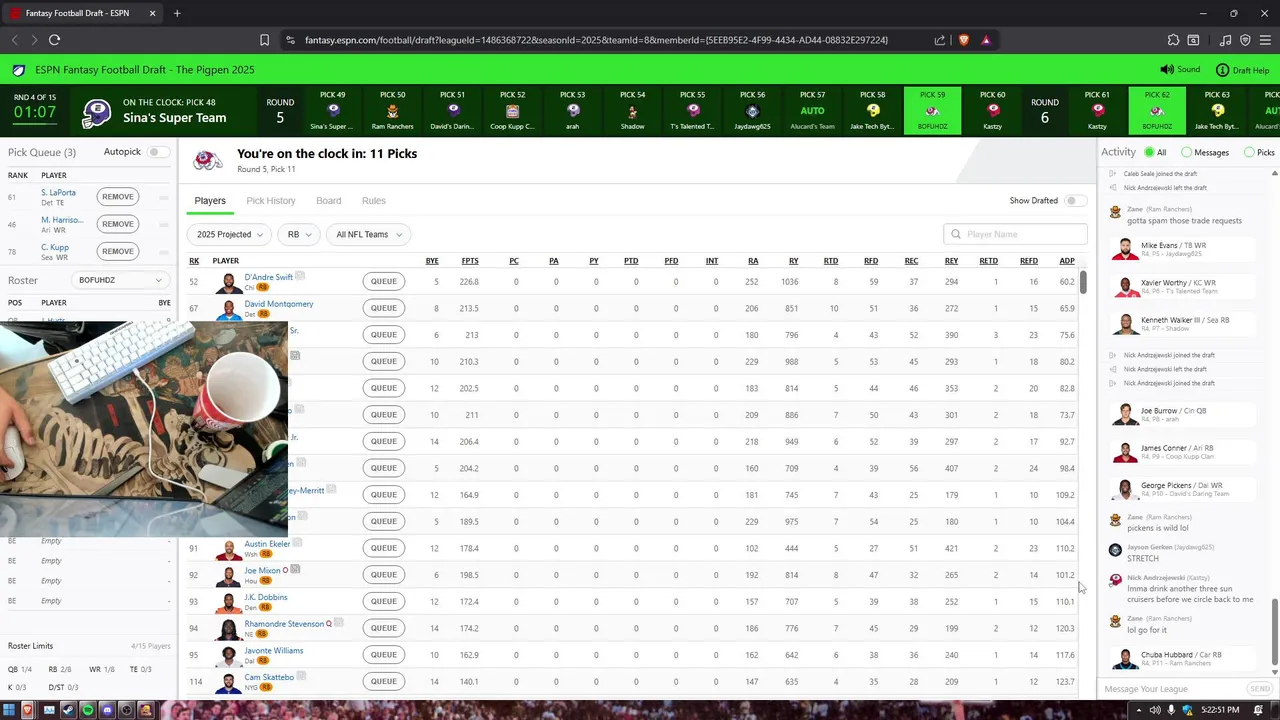This screenshot has width=1280, height=720.
Task: Switch to the Pick History tab
Action: coord(271,201)
